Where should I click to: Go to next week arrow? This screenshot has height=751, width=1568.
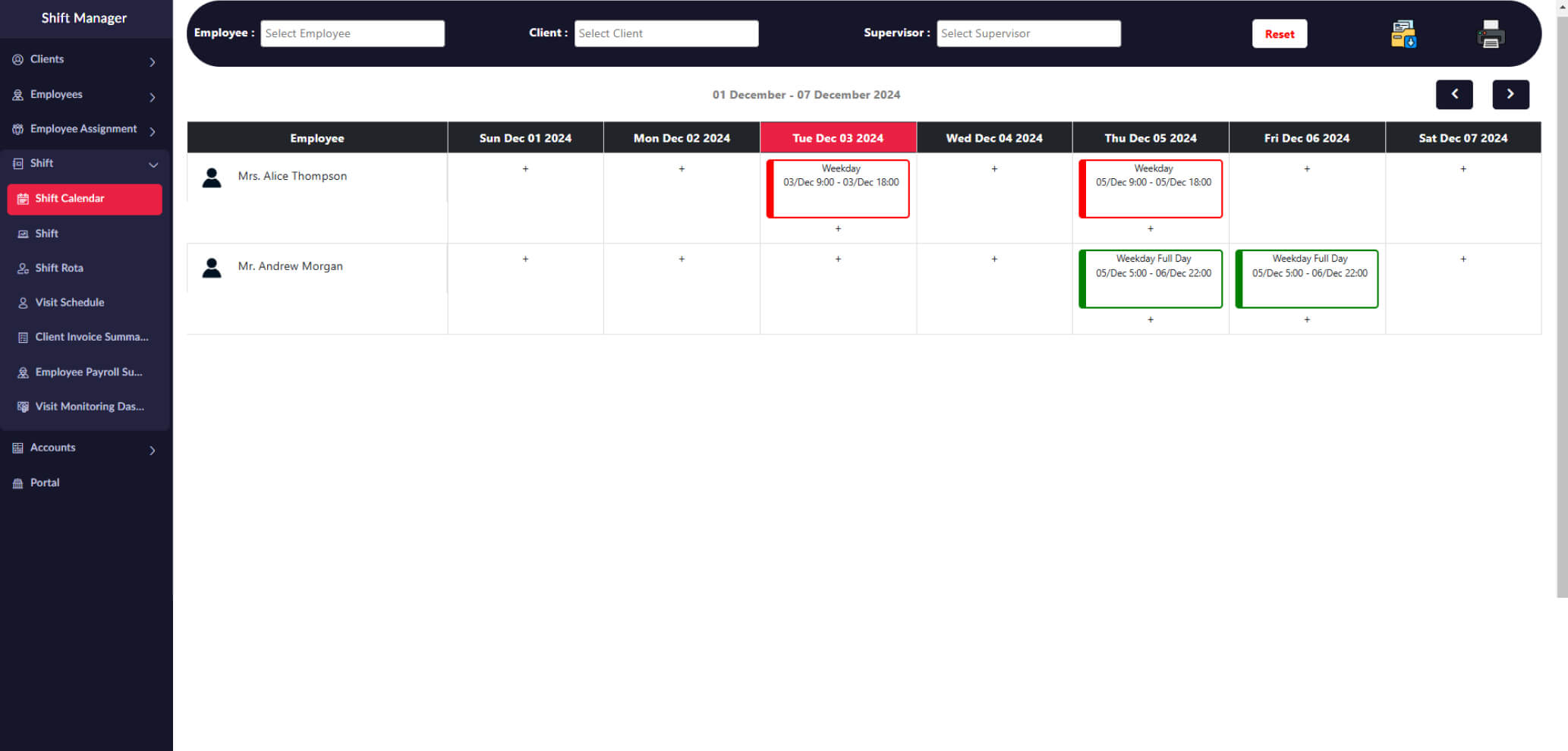point(1510,94)
